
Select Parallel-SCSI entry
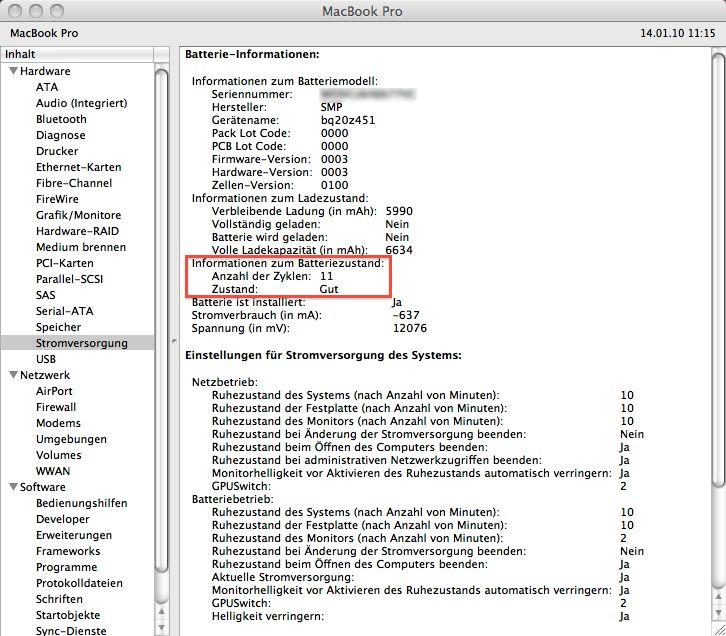69,279
